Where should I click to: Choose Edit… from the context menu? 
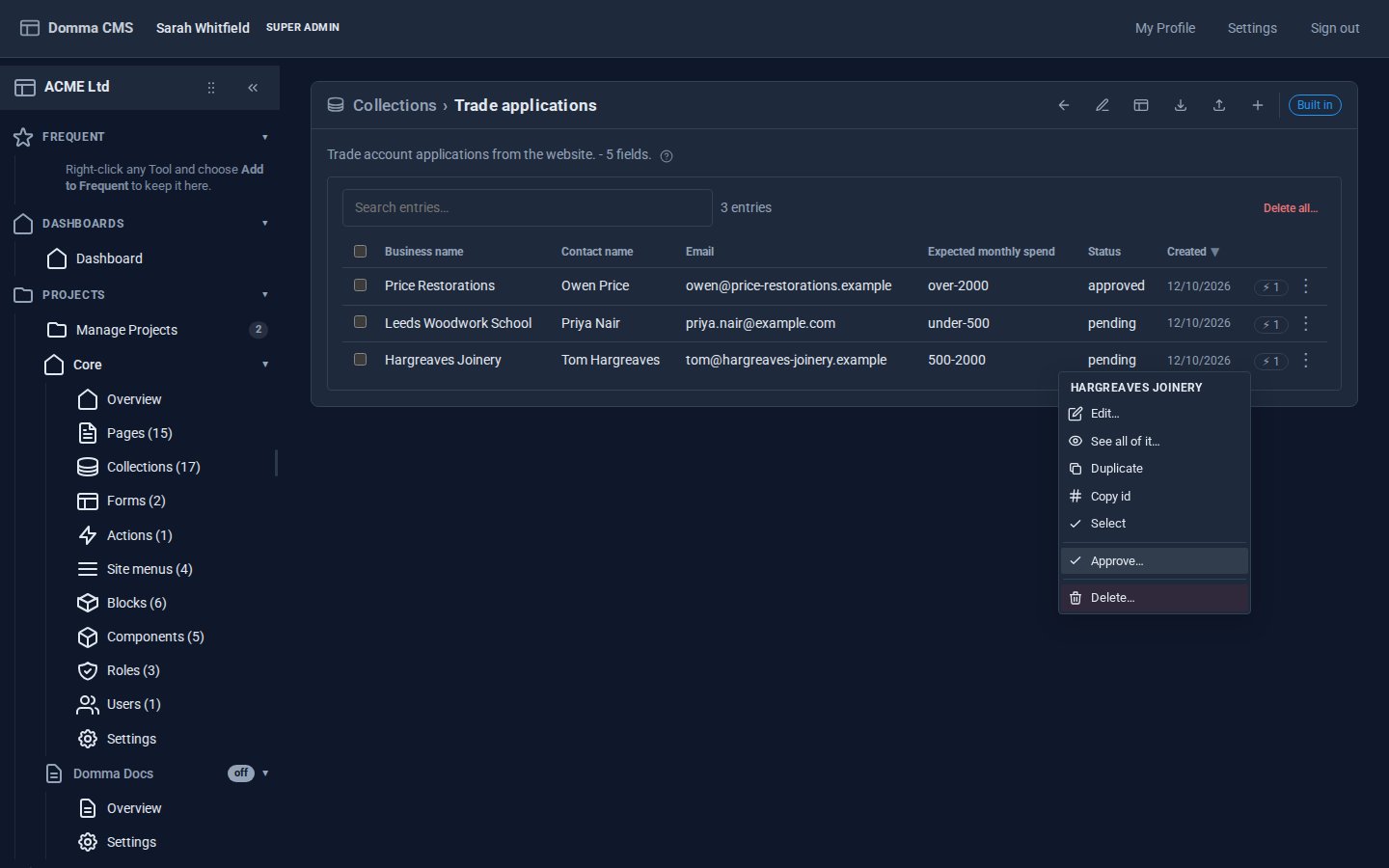click(x=1155, y=414)
